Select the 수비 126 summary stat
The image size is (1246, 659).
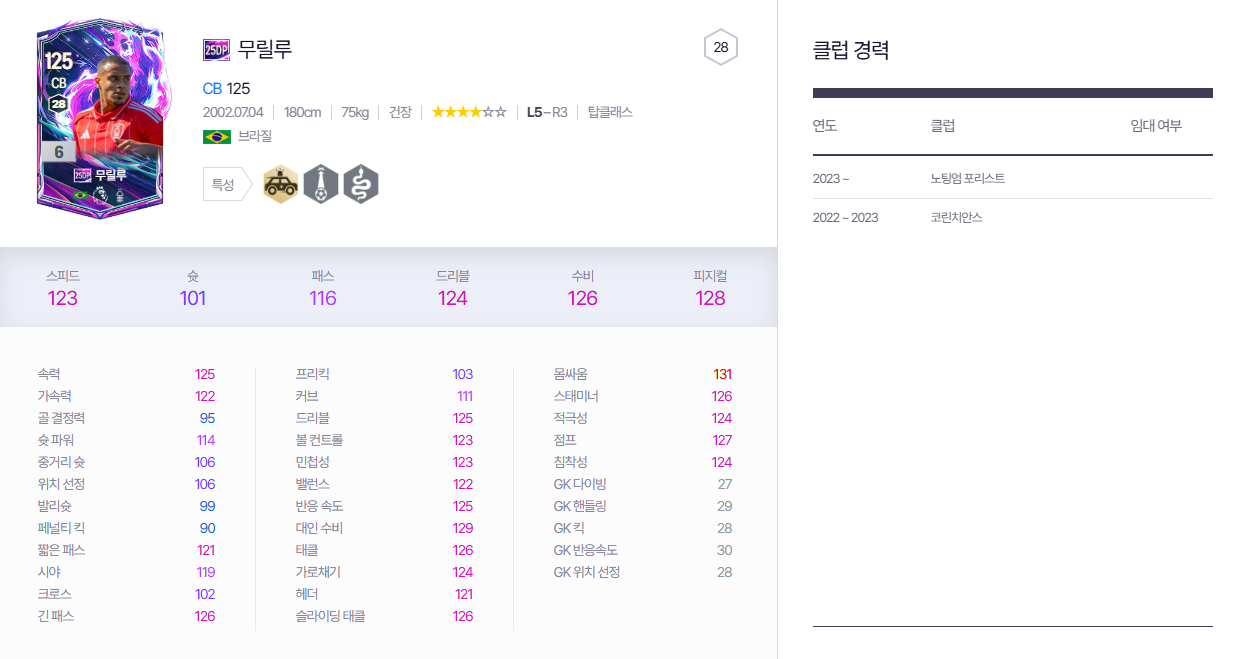pos(582,288)
